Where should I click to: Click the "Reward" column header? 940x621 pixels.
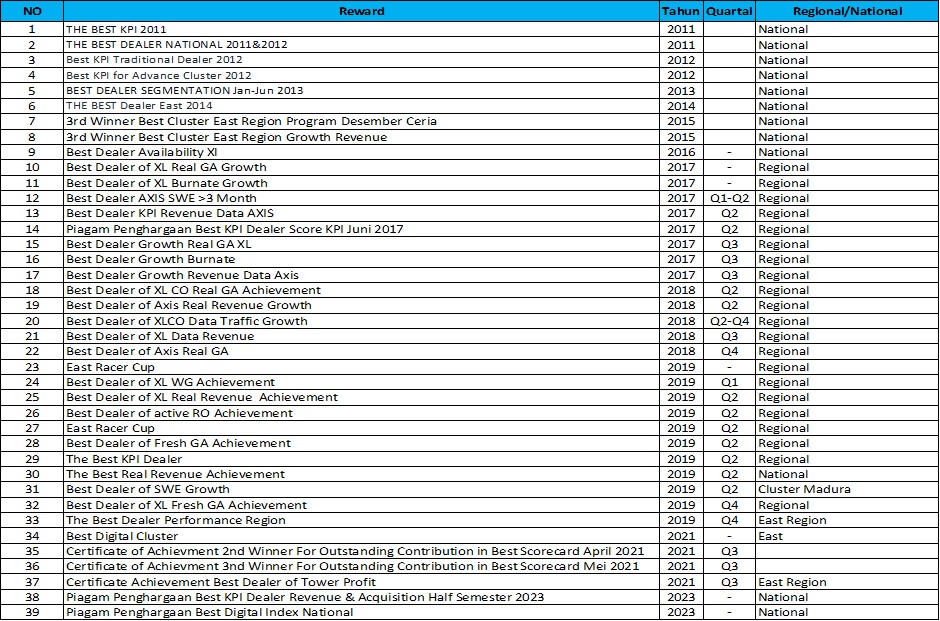(x=361, y=11)
